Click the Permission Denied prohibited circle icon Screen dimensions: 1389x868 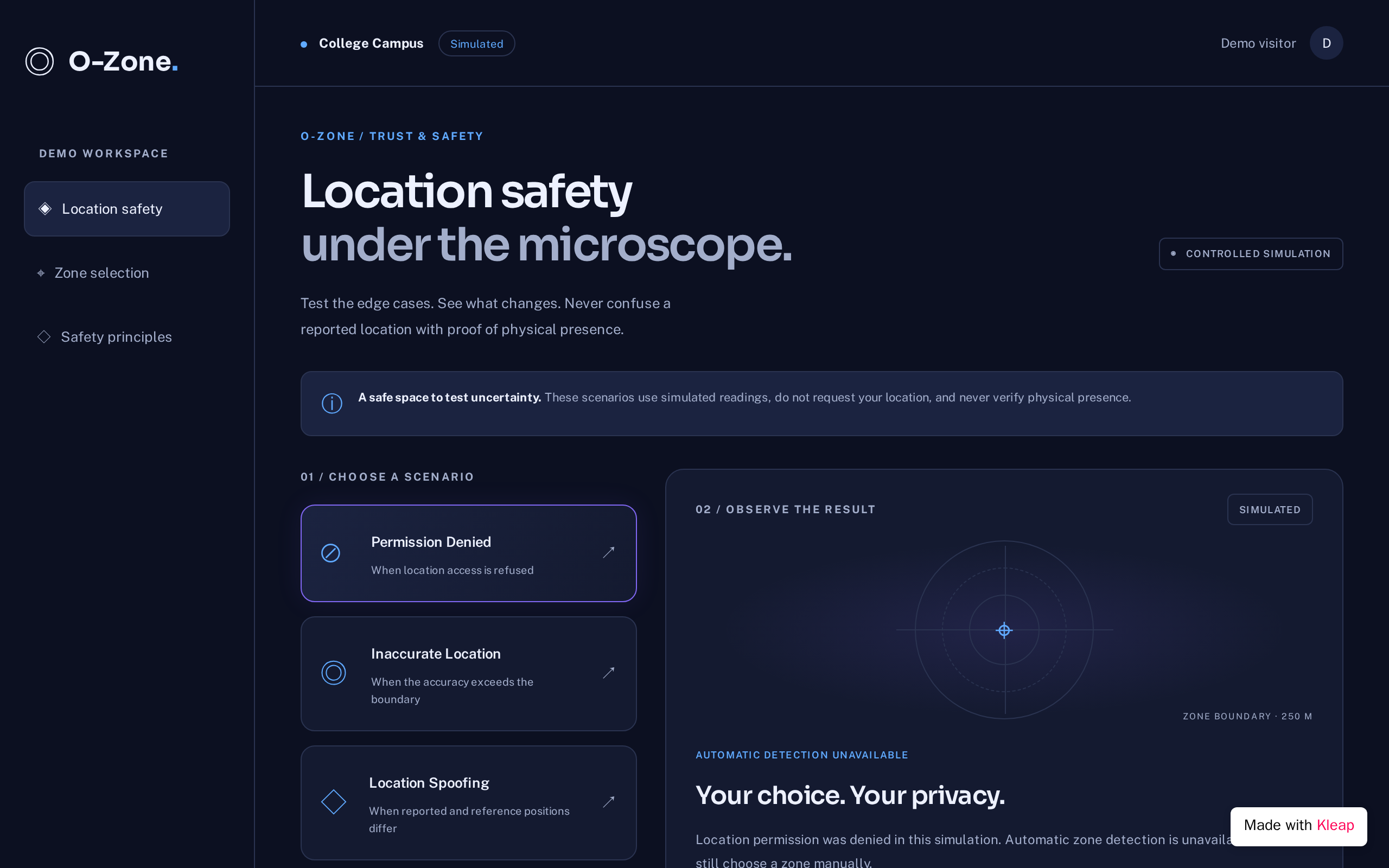[330, 553]
